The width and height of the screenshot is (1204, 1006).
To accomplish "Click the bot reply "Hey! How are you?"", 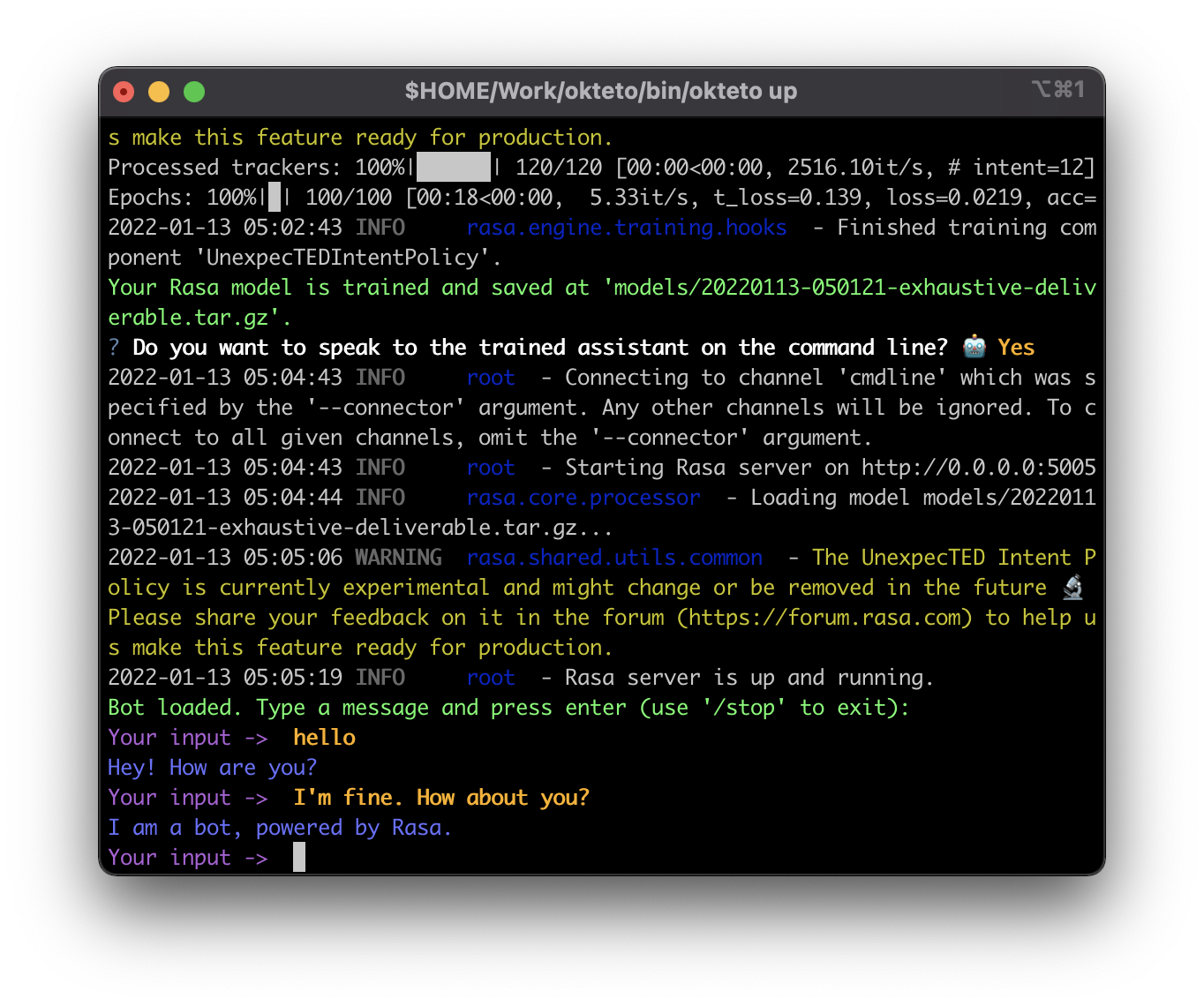I will [x=212, y=768].
